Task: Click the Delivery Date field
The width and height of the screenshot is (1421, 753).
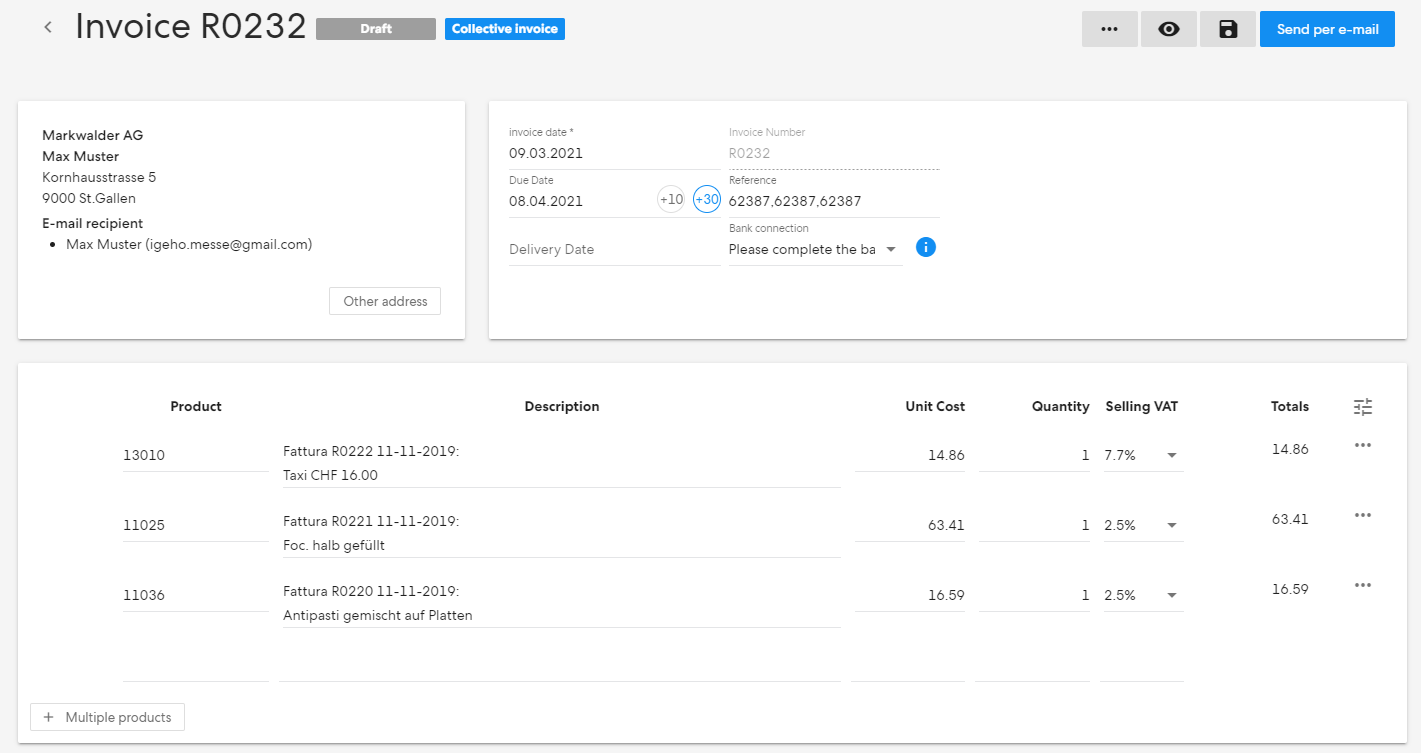Action: [614, 250]
